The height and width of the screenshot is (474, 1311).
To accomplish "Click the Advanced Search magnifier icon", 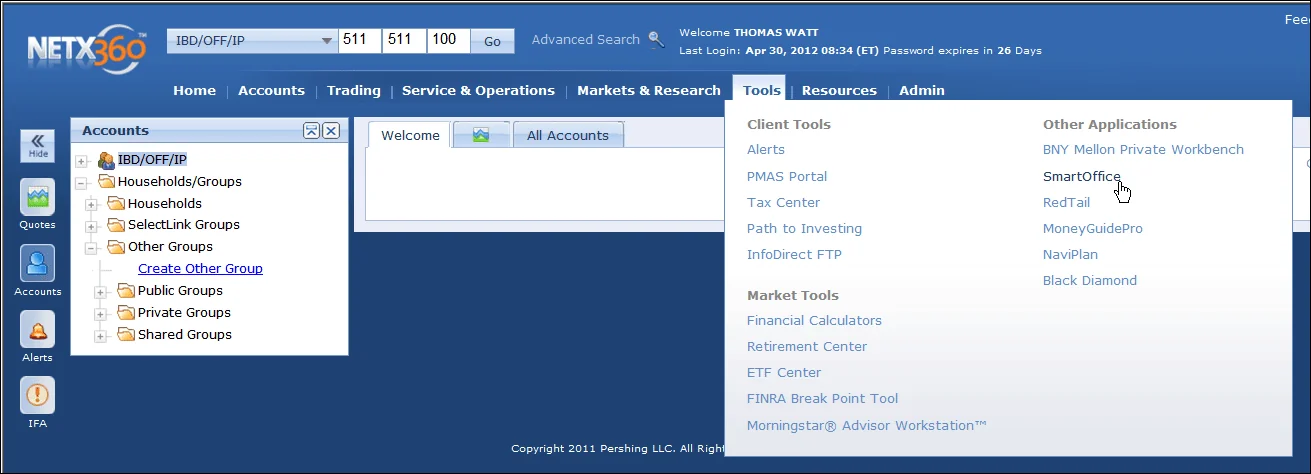I will click(x=656, y=40).
